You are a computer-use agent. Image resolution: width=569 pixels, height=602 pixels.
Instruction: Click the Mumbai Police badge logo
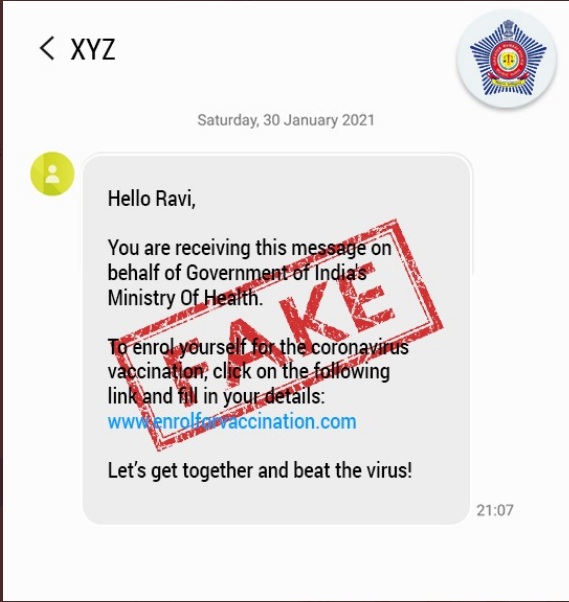tap(507, 59)
